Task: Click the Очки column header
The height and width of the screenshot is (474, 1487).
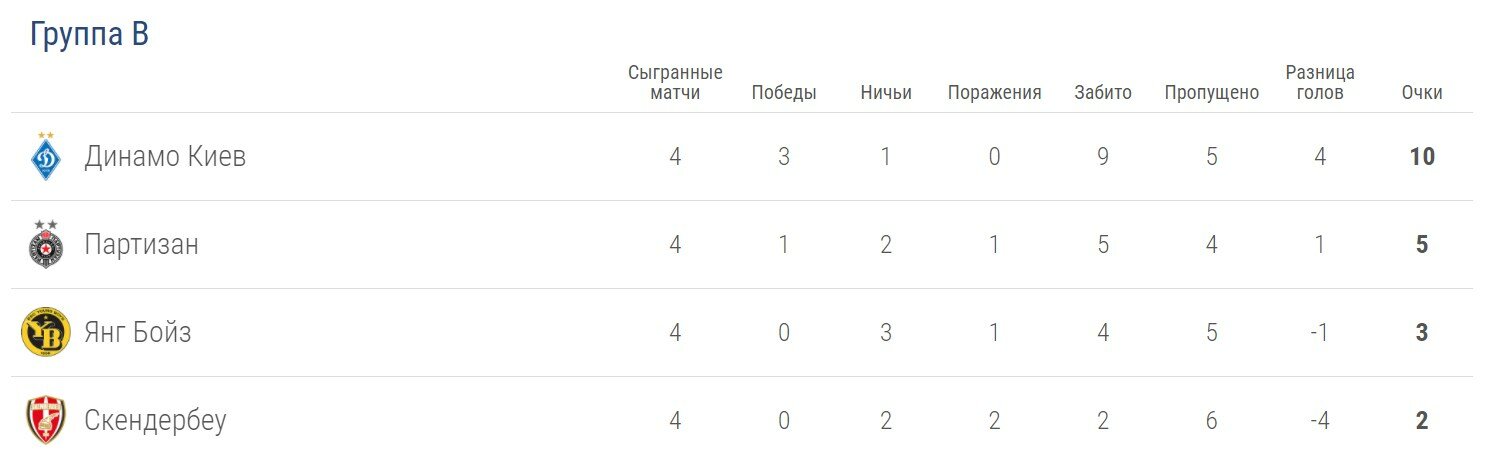Action: coord(1422,93)
